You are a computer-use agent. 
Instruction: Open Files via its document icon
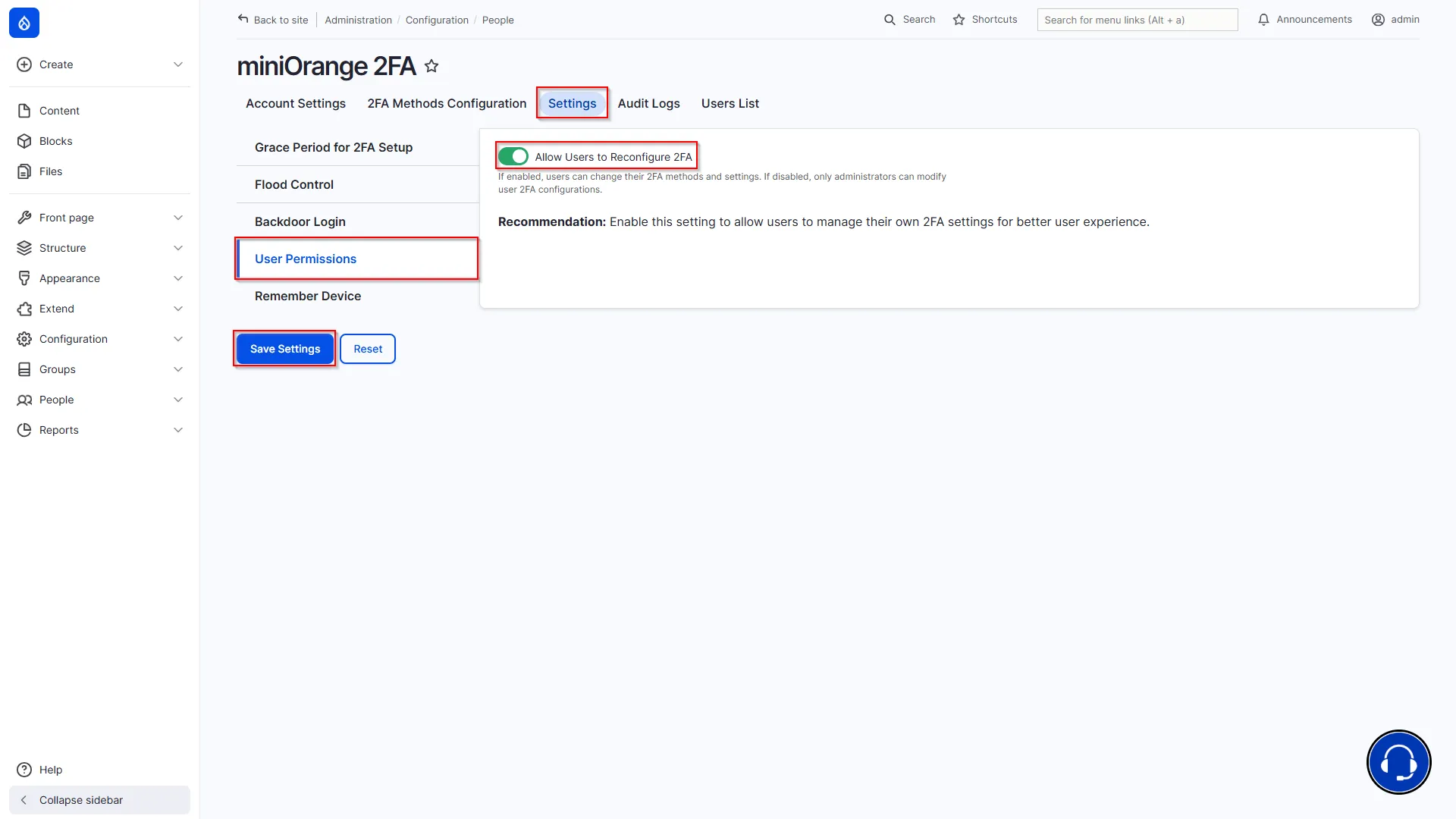(x=24, y=171)
